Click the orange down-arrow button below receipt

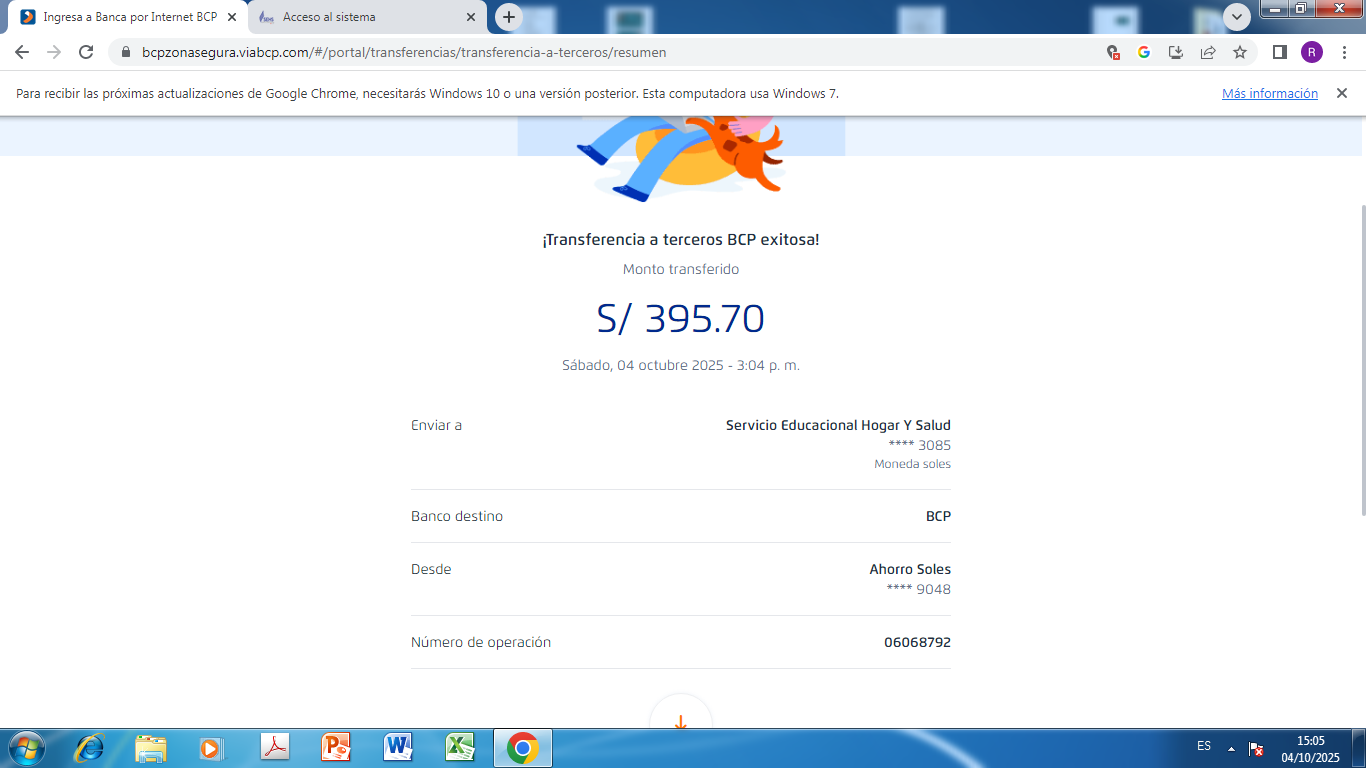point(680,720)
